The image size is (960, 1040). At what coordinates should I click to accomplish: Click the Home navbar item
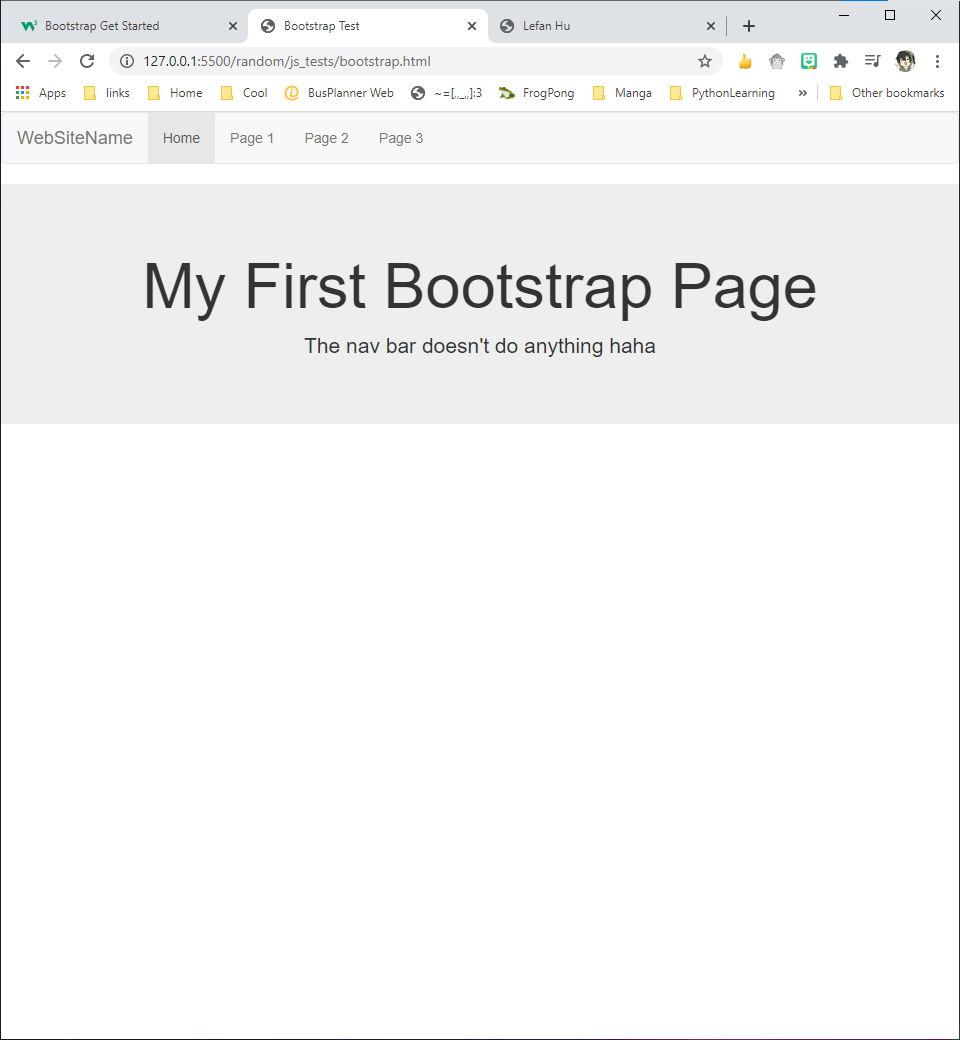click(x=181, y=138)
